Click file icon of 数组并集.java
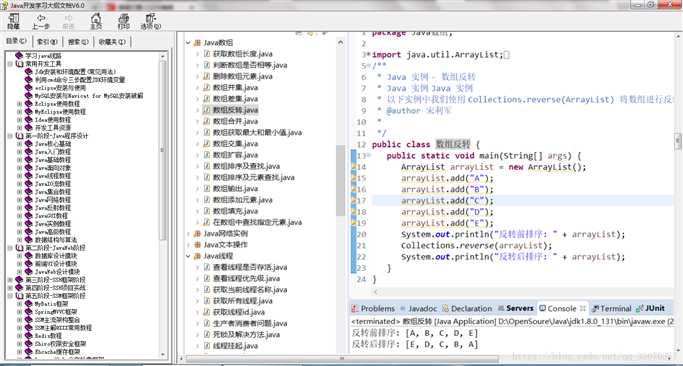683x366 pixels. (207, 88)
